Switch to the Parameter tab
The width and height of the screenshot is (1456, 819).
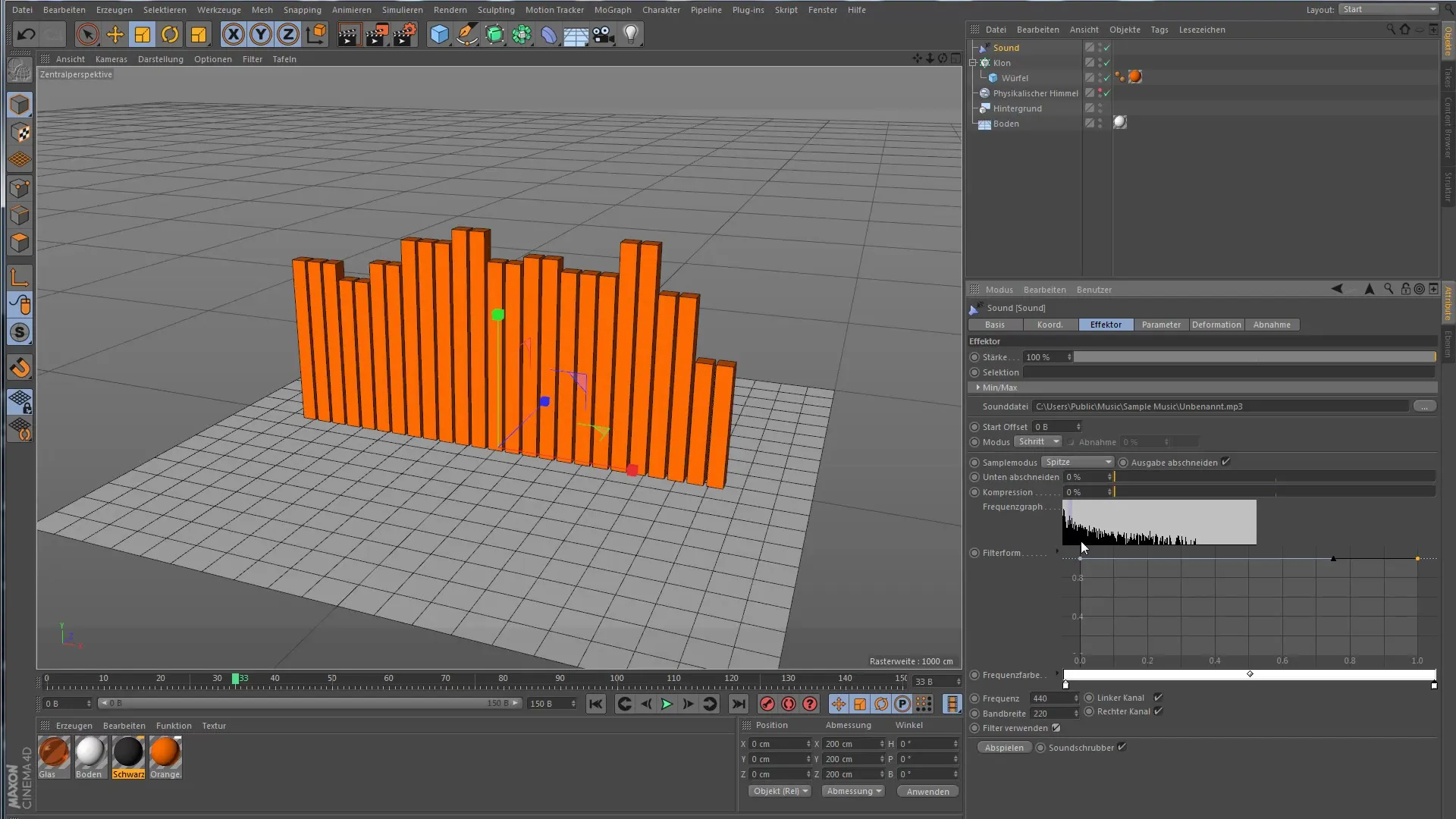coord(1161,325)
